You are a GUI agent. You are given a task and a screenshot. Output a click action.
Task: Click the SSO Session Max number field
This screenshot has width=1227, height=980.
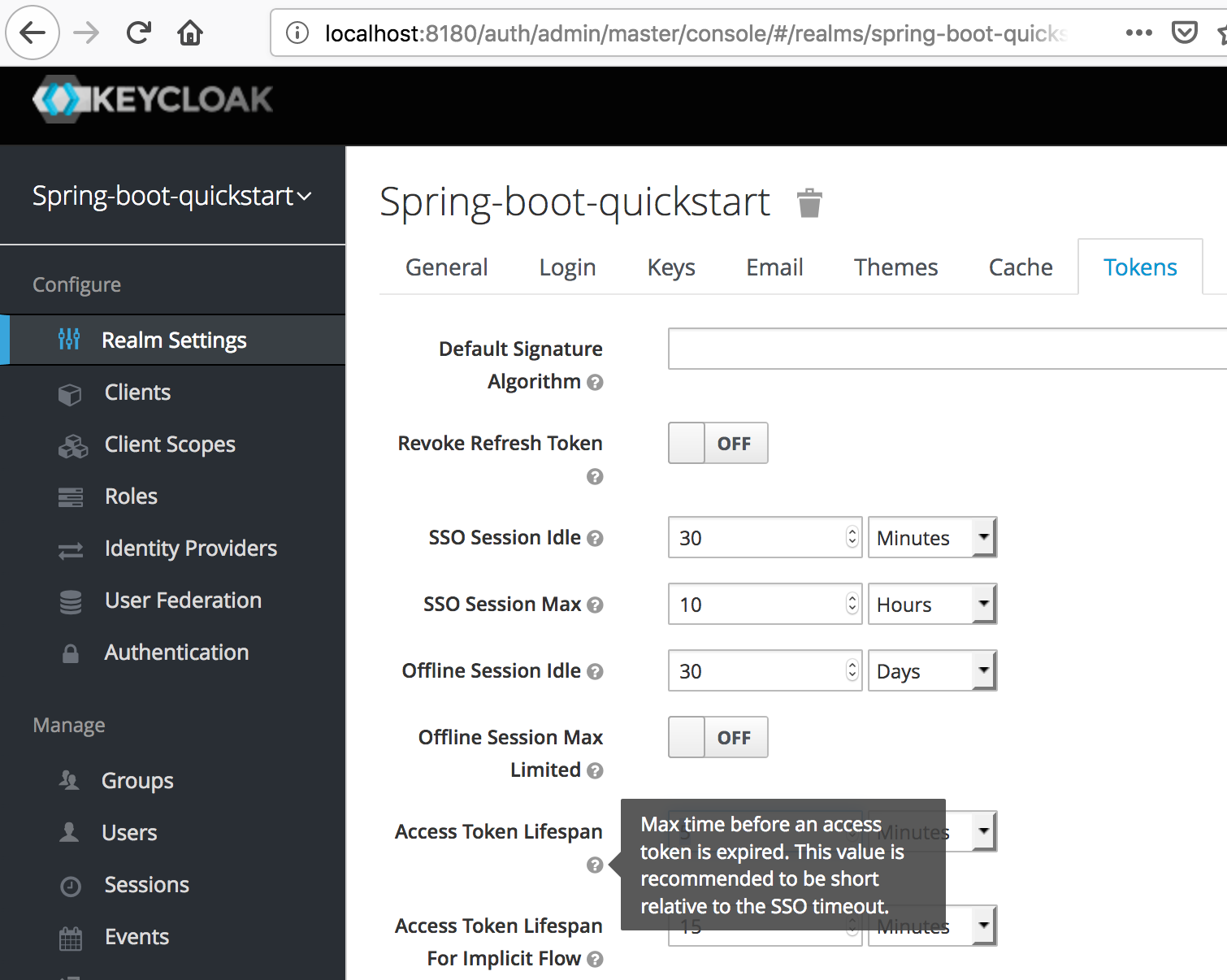[x=765, y=604]
